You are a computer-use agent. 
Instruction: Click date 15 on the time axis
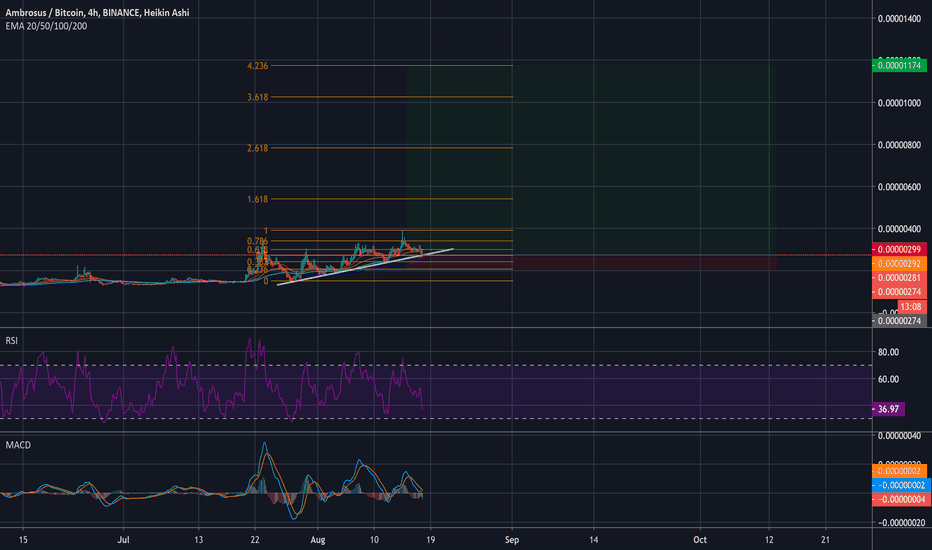(23, 540)
